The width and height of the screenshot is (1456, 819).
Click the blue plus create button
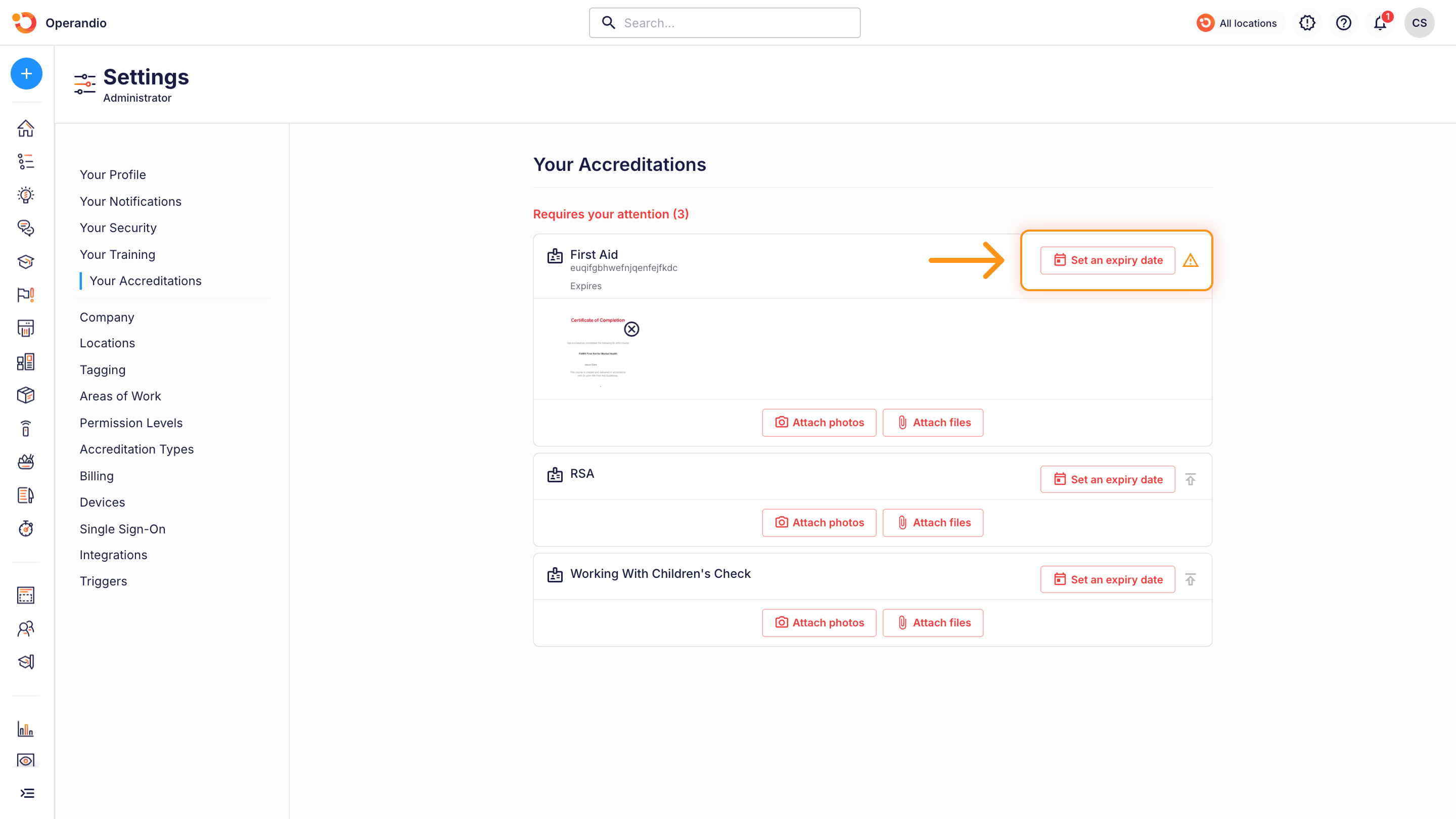(x=26, y=73)
